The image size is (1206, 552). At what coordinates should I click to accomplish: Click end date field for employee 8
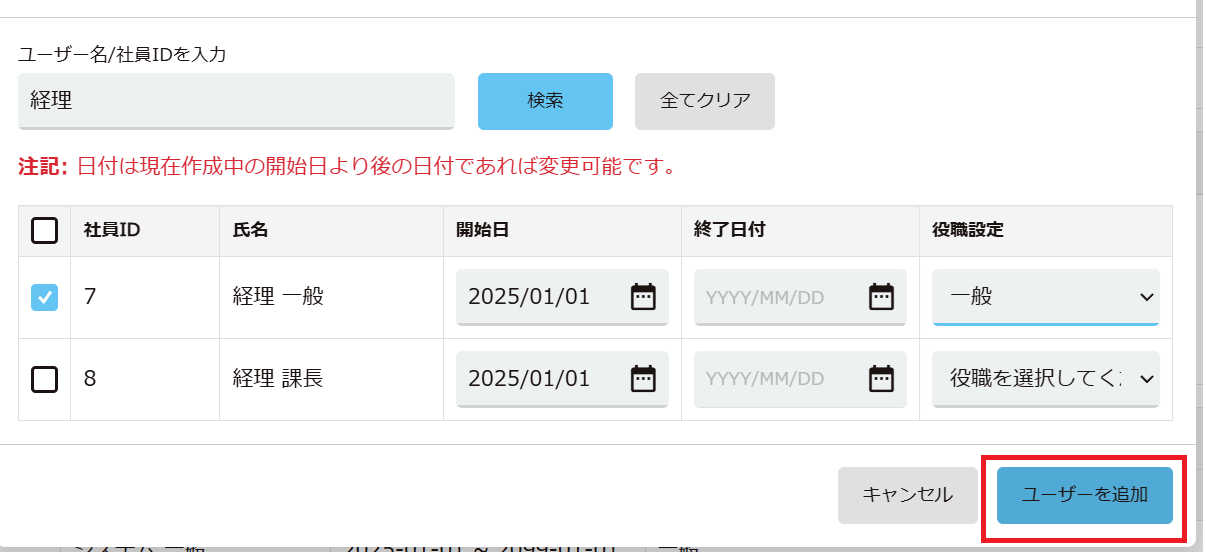[800, 379]
